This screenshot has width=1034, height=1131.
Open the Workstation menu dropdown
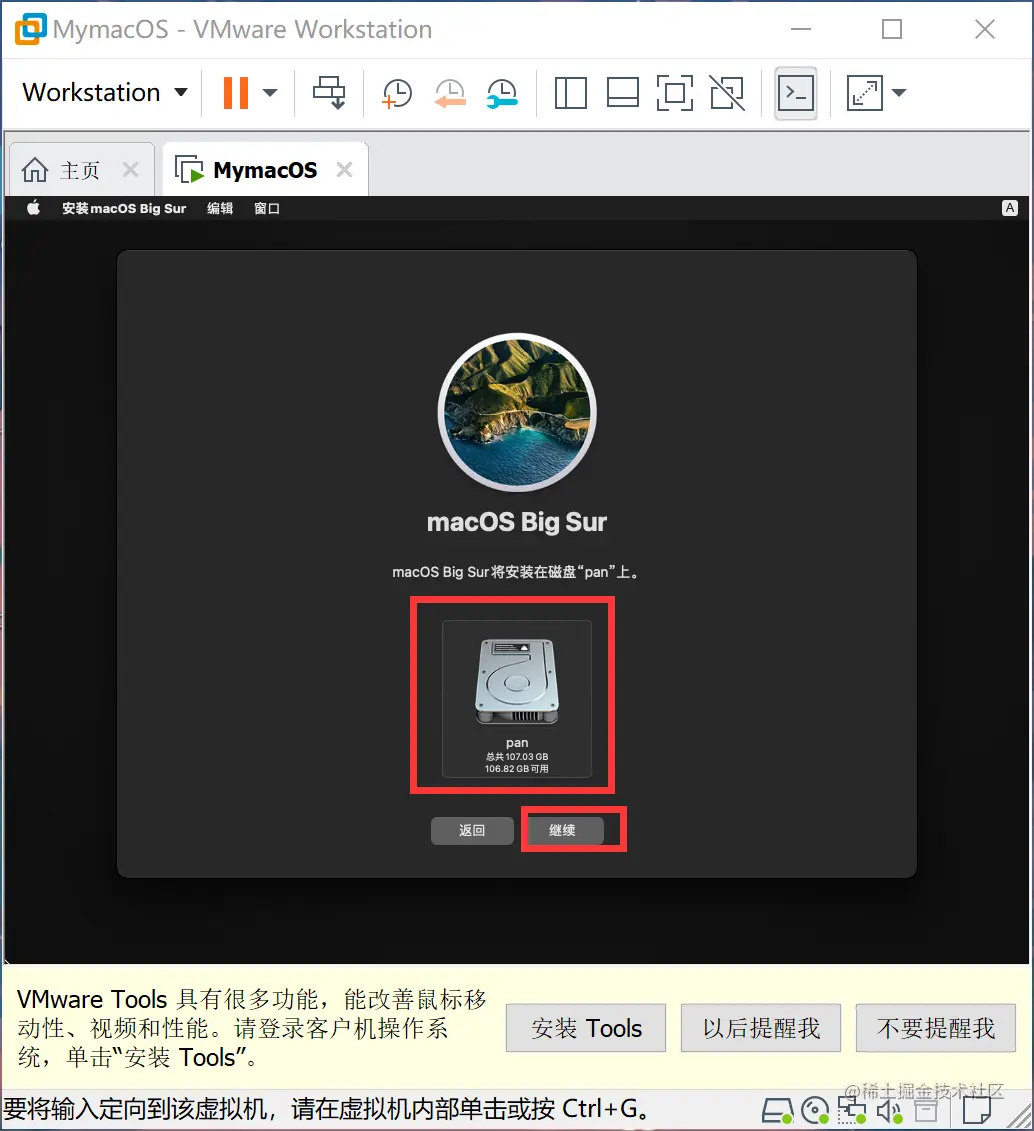[x=105, y=92]
